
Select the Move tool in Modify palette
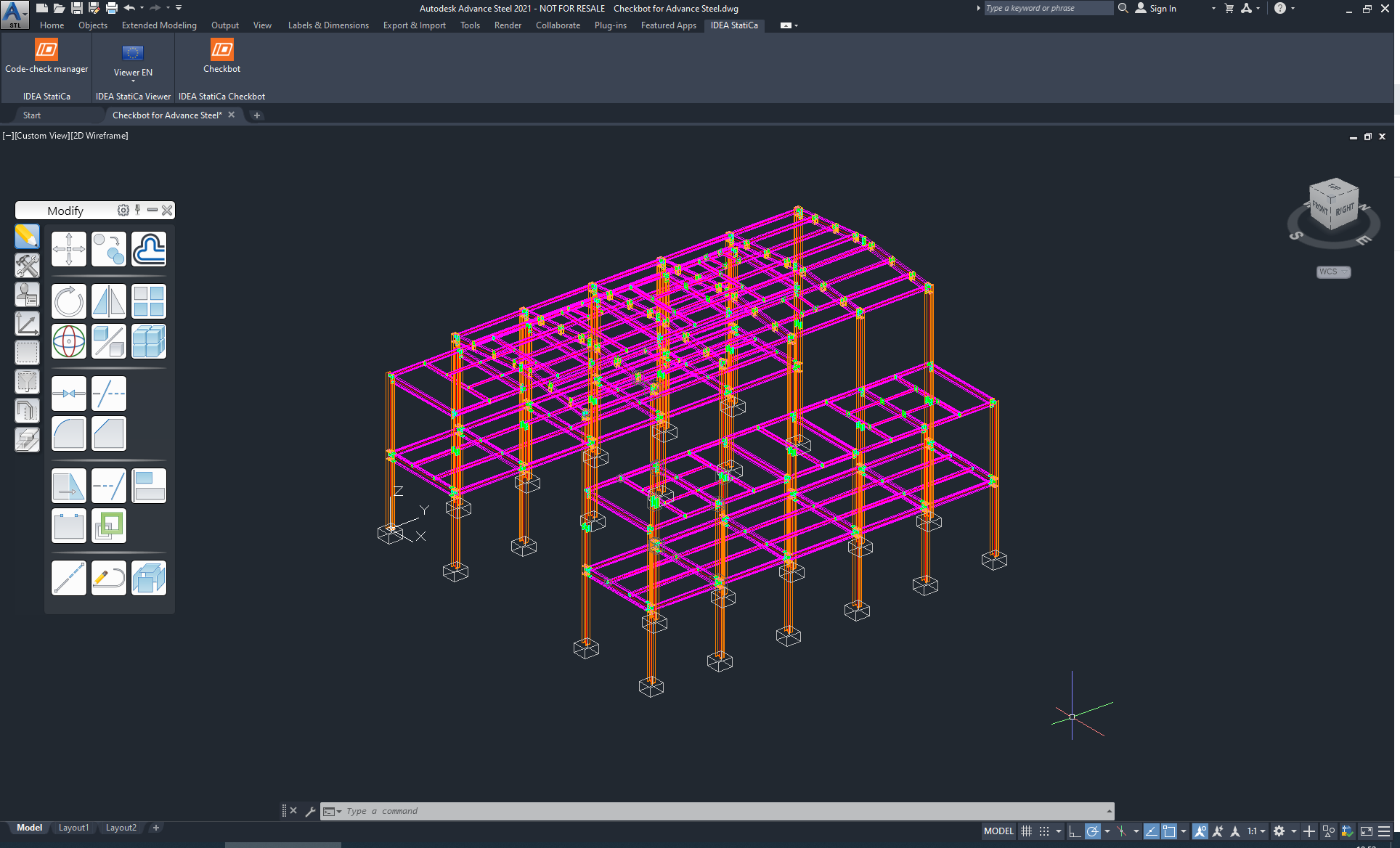(x=69, y=249)
